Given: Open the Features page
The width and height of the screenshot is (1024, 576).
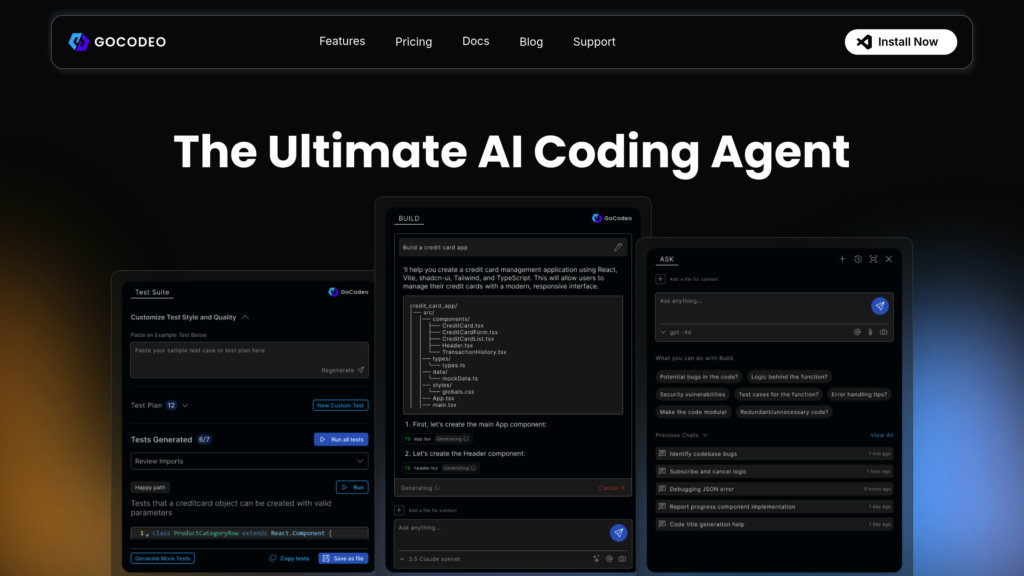Looking at the screenshot, I should (x=342, y=41).
